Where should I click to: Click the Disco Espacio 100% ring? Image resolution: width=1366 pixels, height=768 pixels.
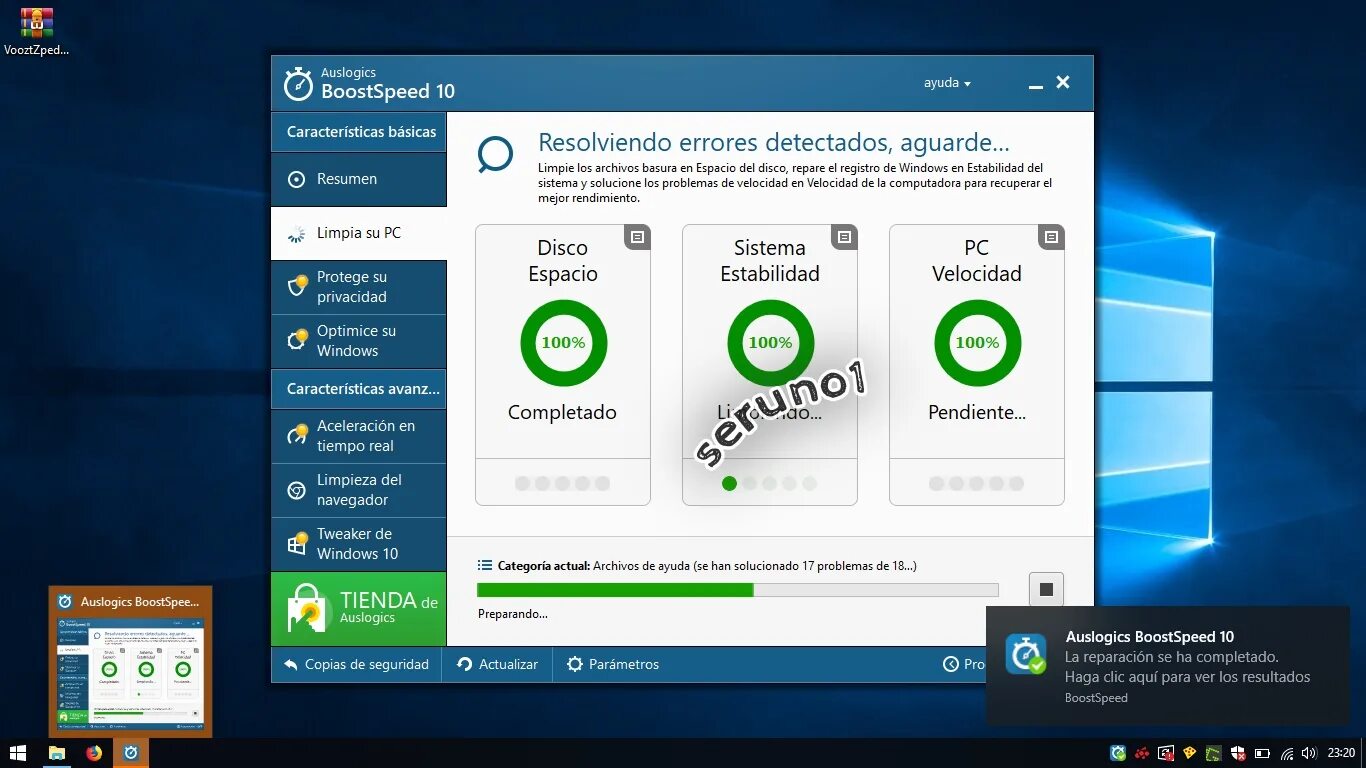[564, 343]
